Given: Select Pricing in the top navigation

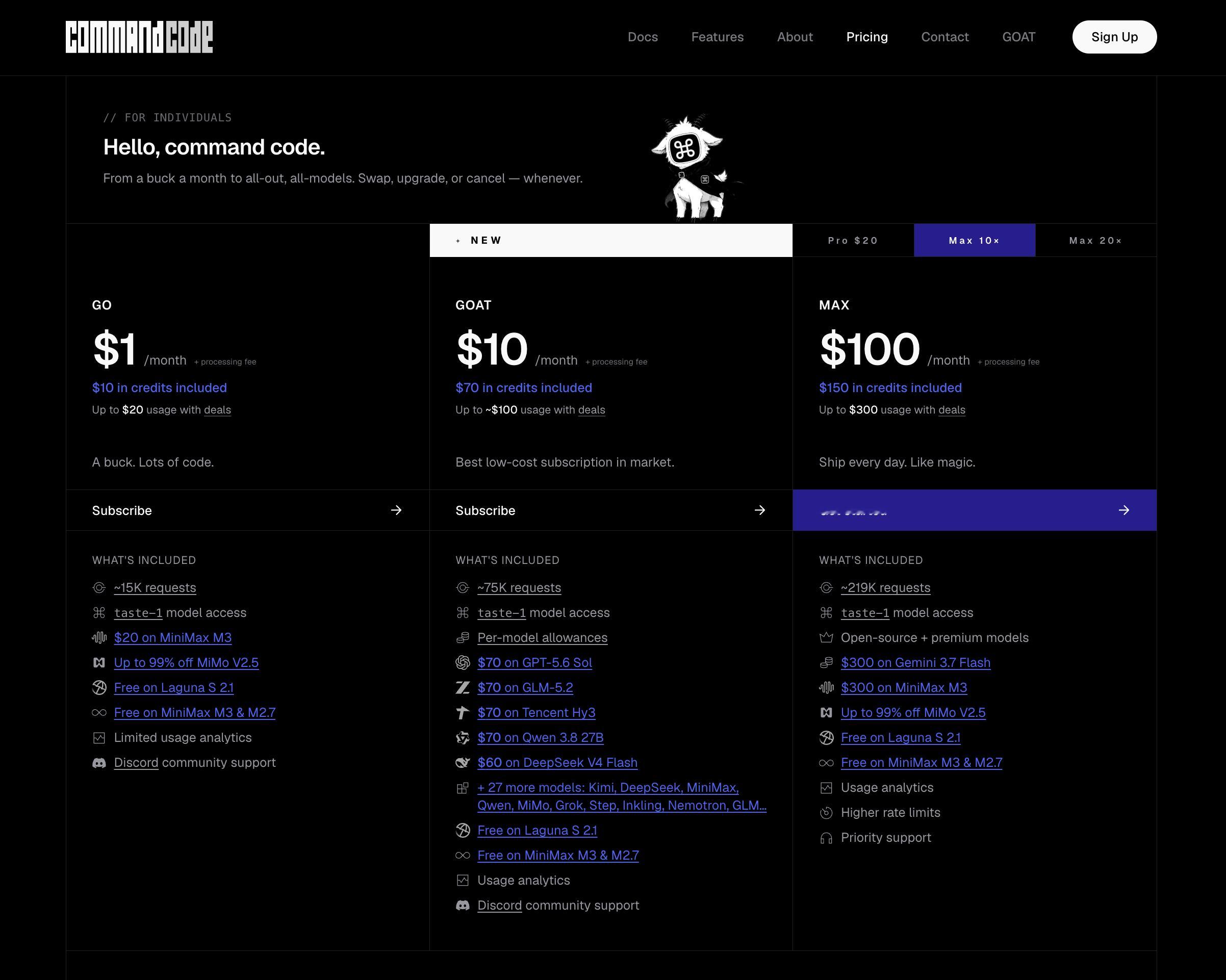Looking at the screenshot, I should point(866,37).
